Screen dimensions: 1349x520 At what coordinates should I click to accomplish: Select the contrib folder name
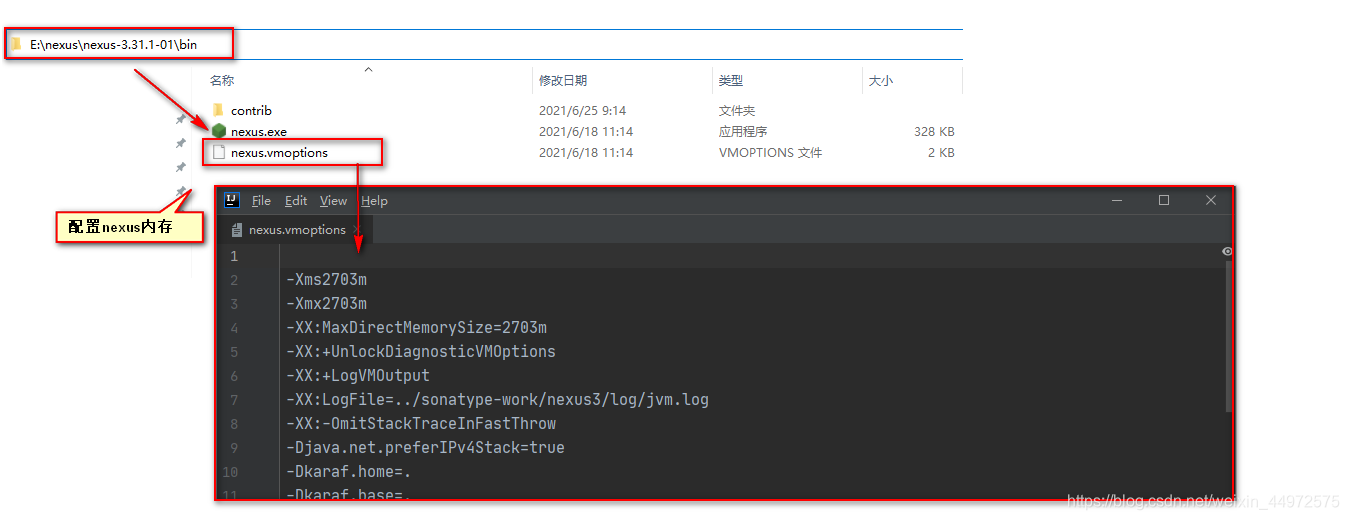tap(251, 111)
